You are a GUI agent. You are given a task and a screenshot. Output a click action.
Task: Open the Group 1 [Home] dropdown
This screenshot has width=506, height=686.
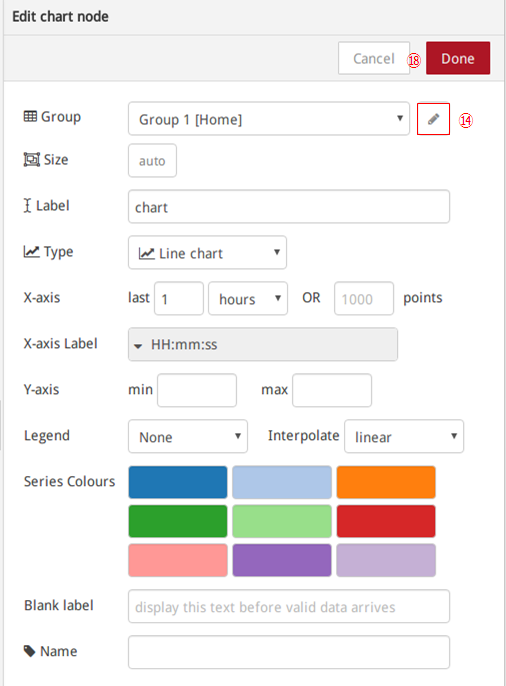pyautogui.click(x=269, y=119)
